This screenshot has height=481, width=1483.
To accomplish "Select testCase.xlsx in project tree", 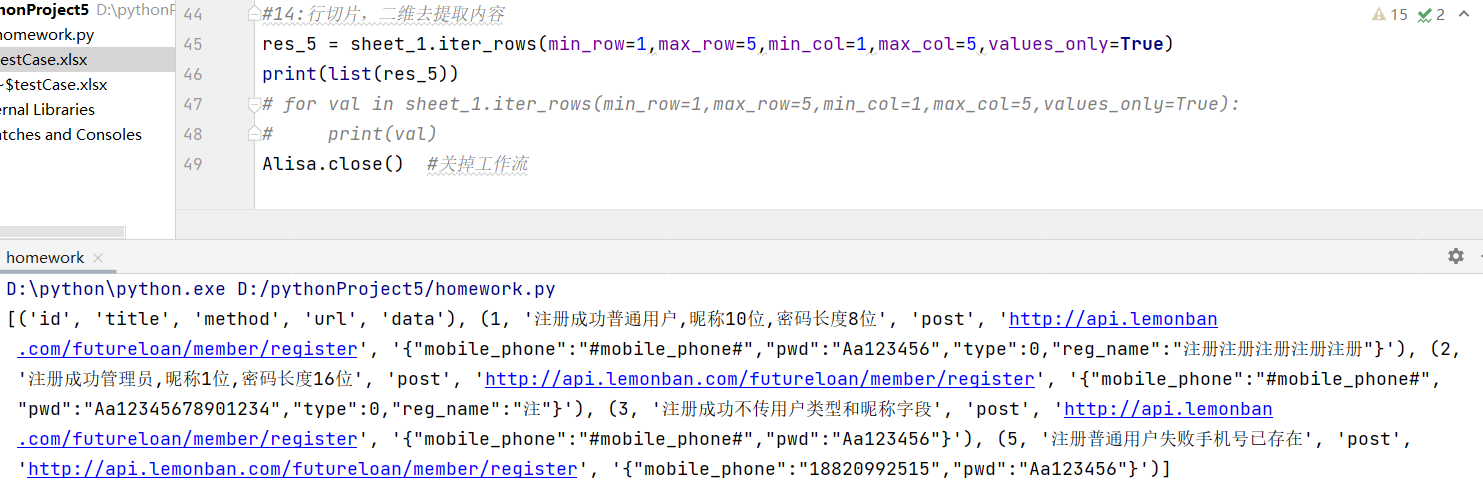I will (x=44, y=60).
